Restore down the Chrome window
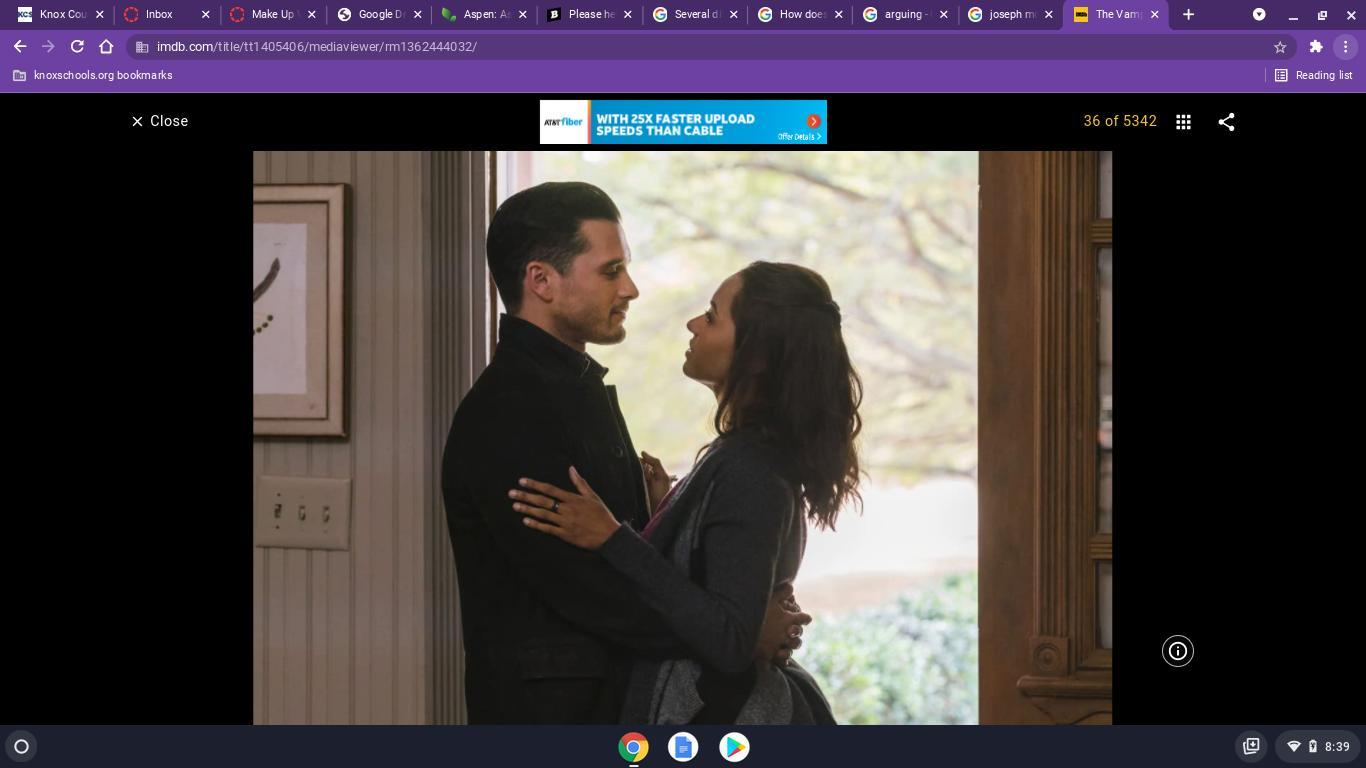This screenshot has width=1366, height=768. 1322,15
